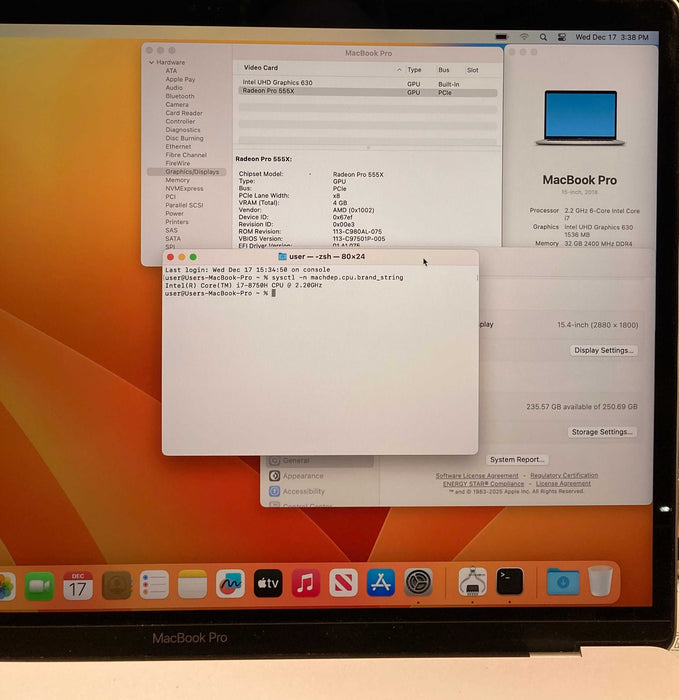Sort by the Bus column header
This screenshot has width=679, height=700.
pos(444,70)
